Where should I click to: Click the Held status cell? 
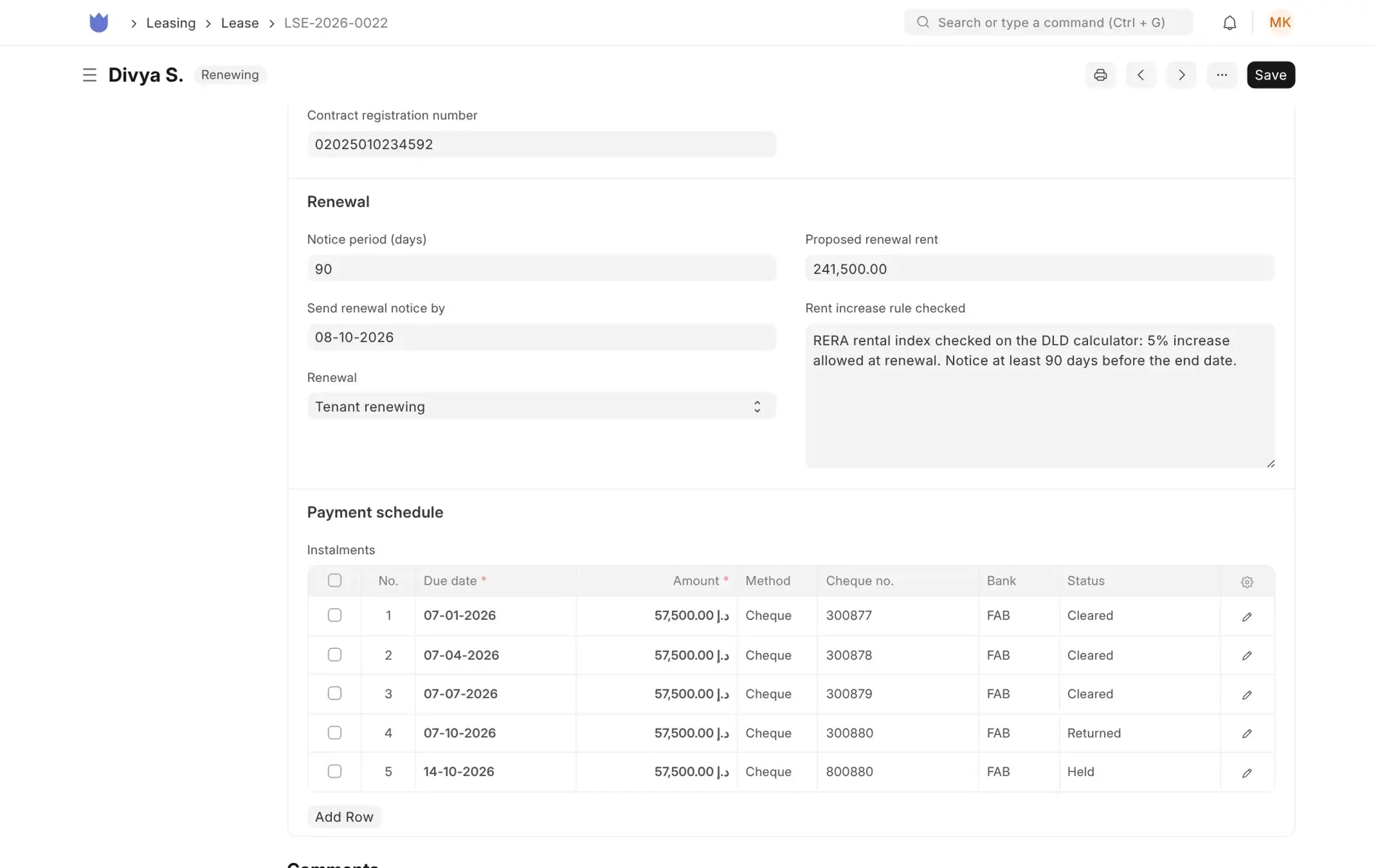coord(1139,772)
